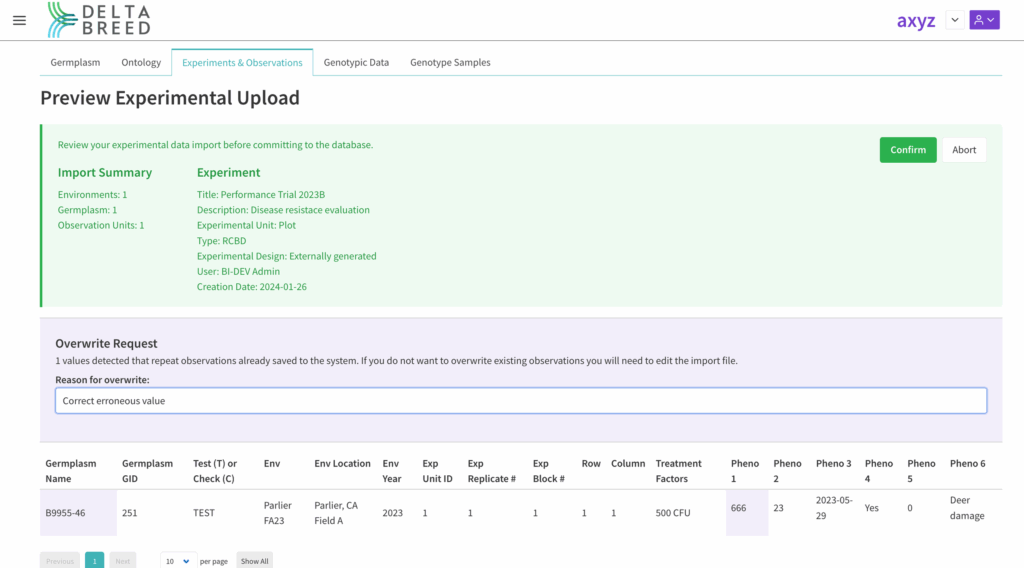Click the DeltaBreed logo

tap(99, 20)
